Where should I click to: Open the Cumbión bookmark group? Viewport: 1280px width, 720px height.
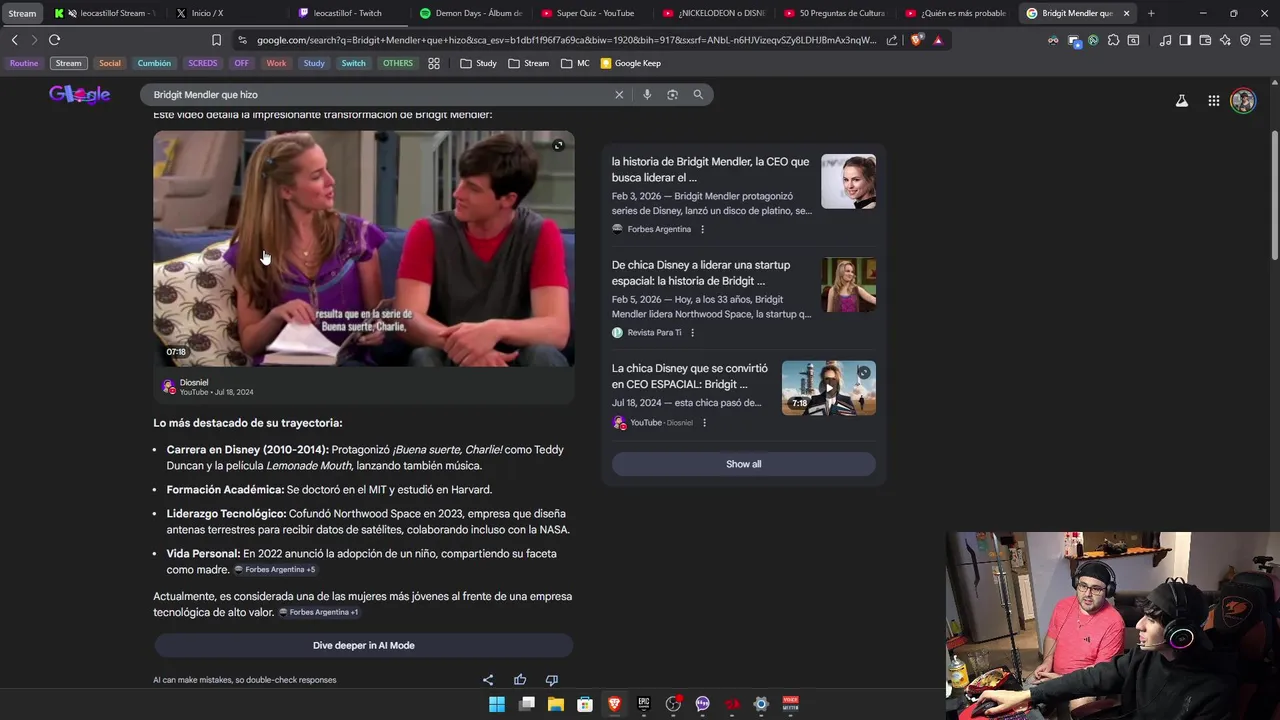(154, 63)
